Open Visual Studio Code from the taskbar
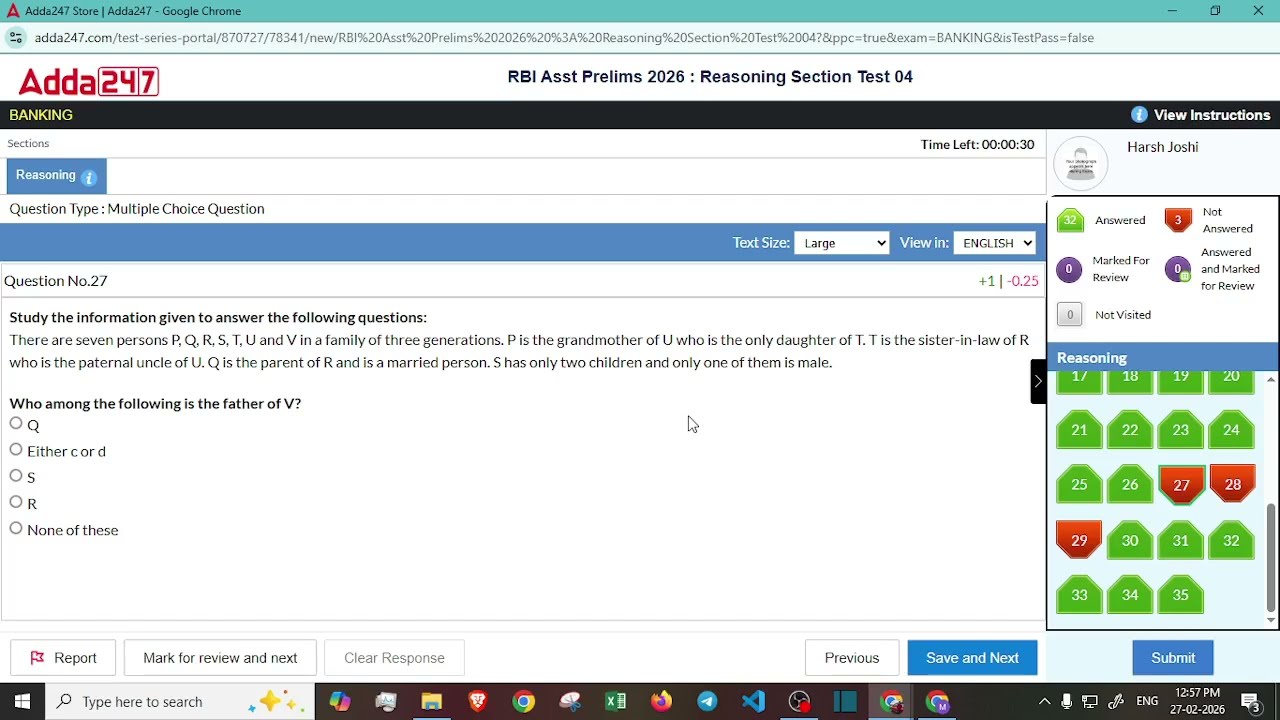 tap(753, 702)
